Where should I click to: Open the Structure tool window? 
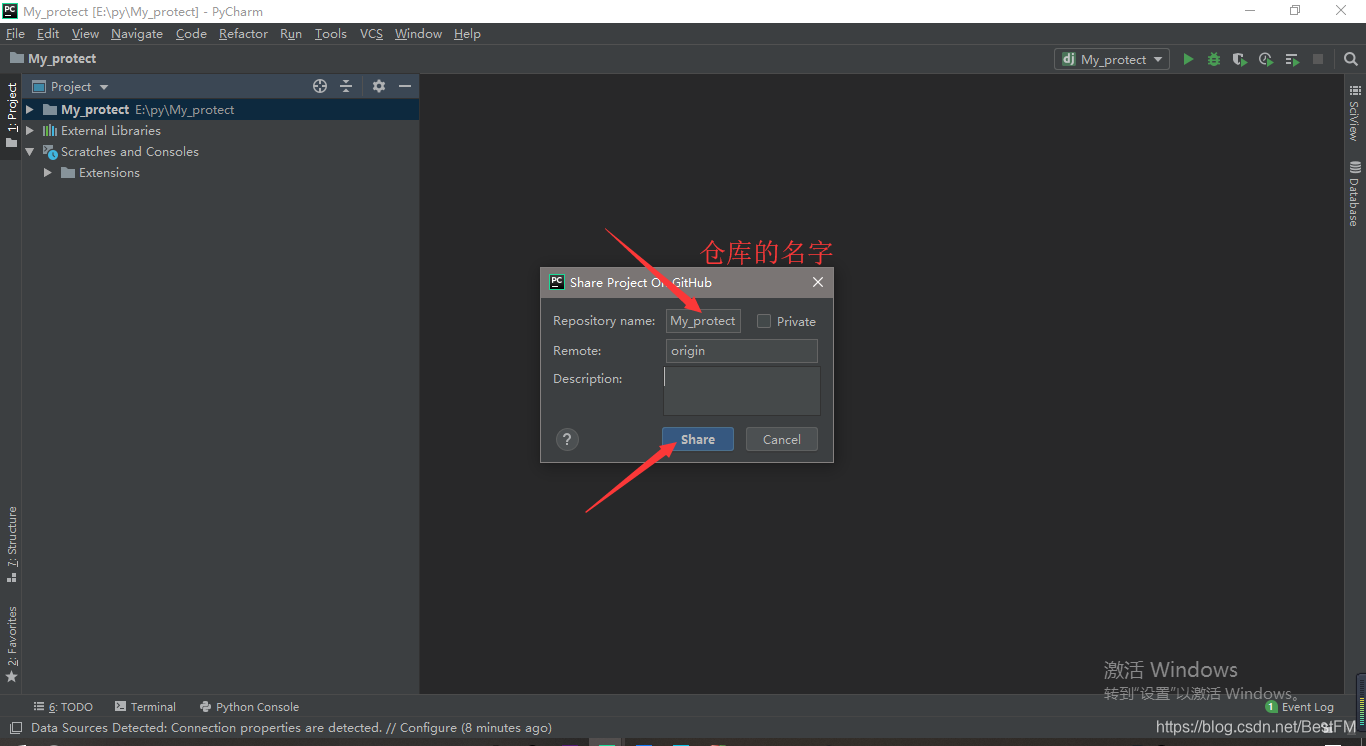(12, 545)
